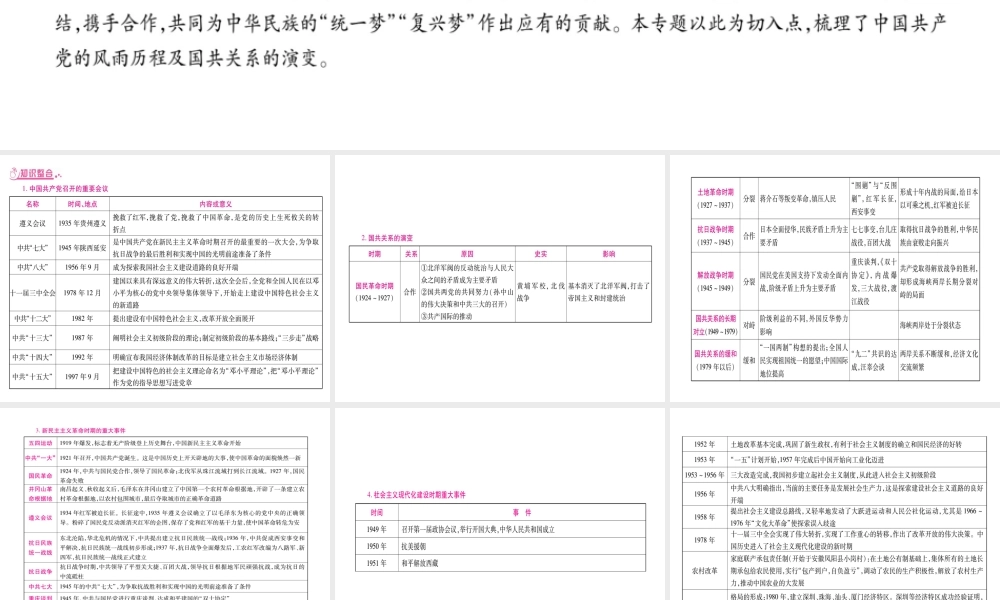Click the 中共"八大" name cell
Screen dimensions: 1000x600
[x=33, y=267]
